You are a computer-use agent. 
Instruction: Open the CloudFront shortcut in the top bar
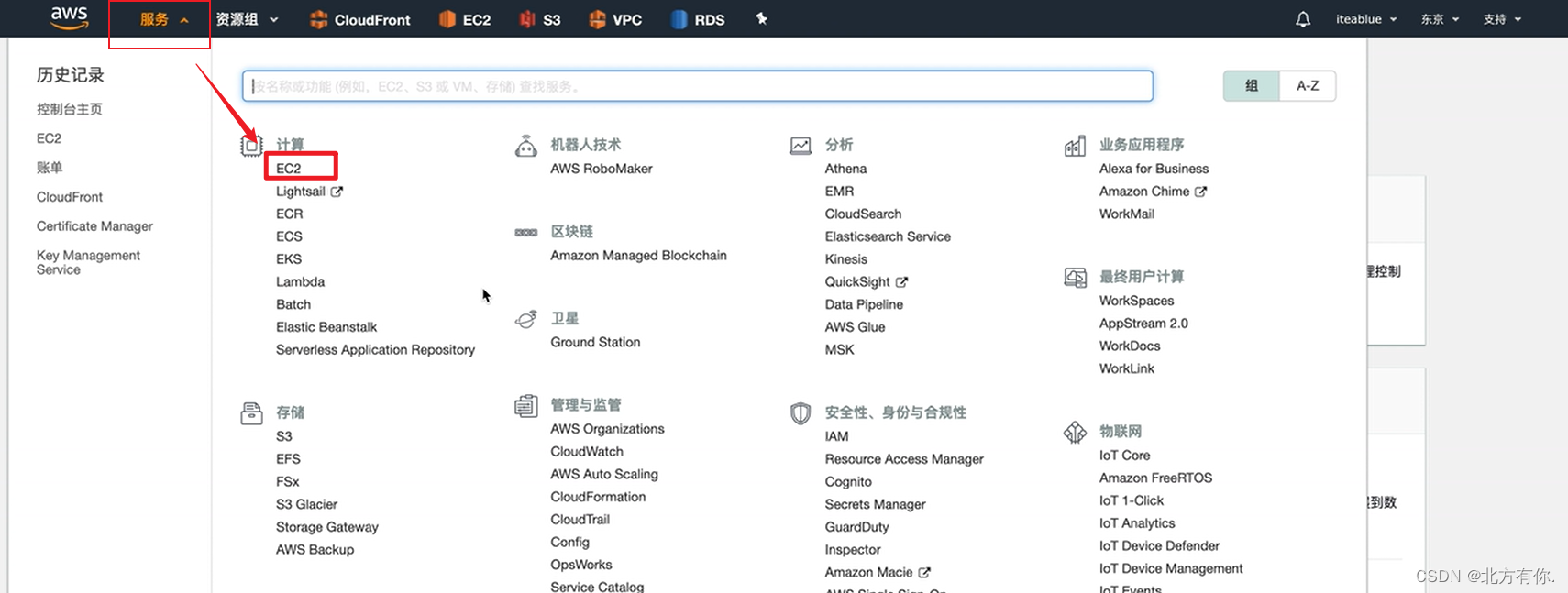tap(360, 19)
